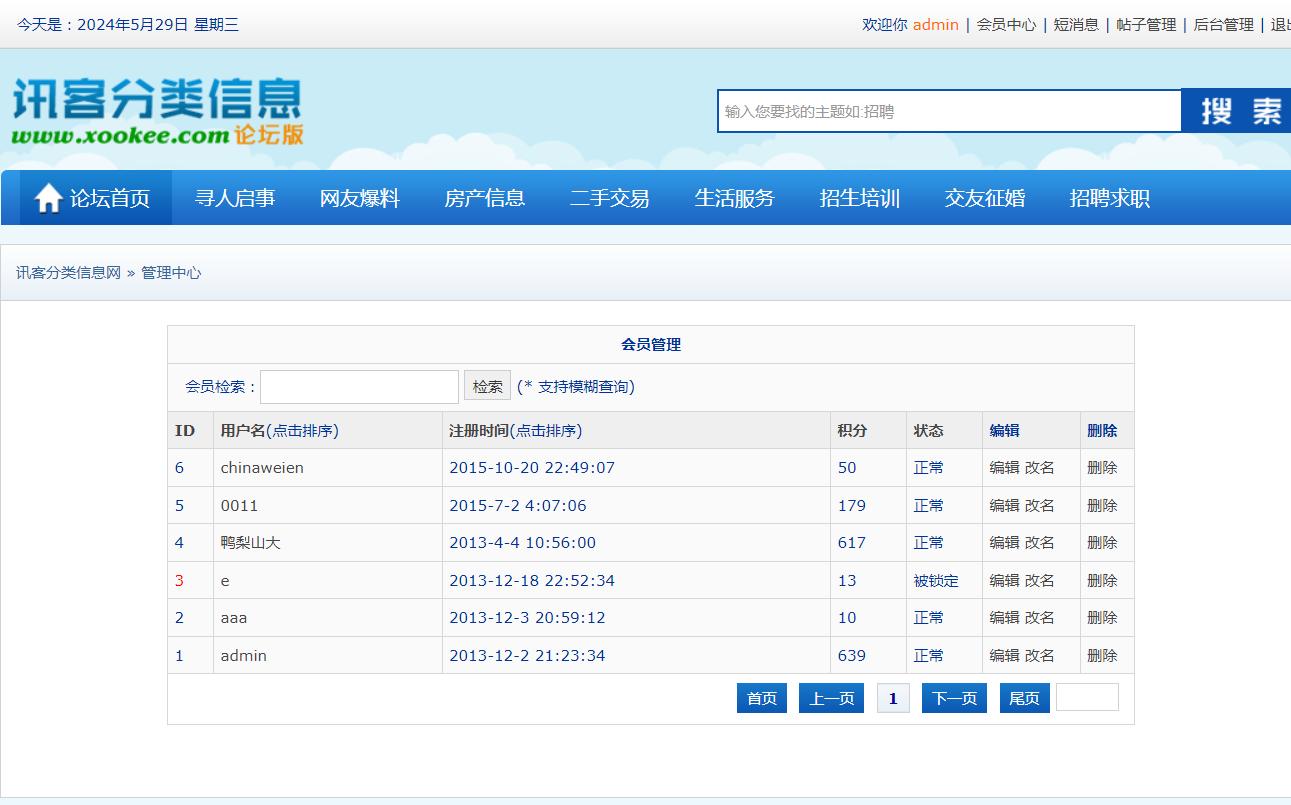Click the 下一页 pagination button
Viewport: 1291px width, 805px height.
(955, 698)
